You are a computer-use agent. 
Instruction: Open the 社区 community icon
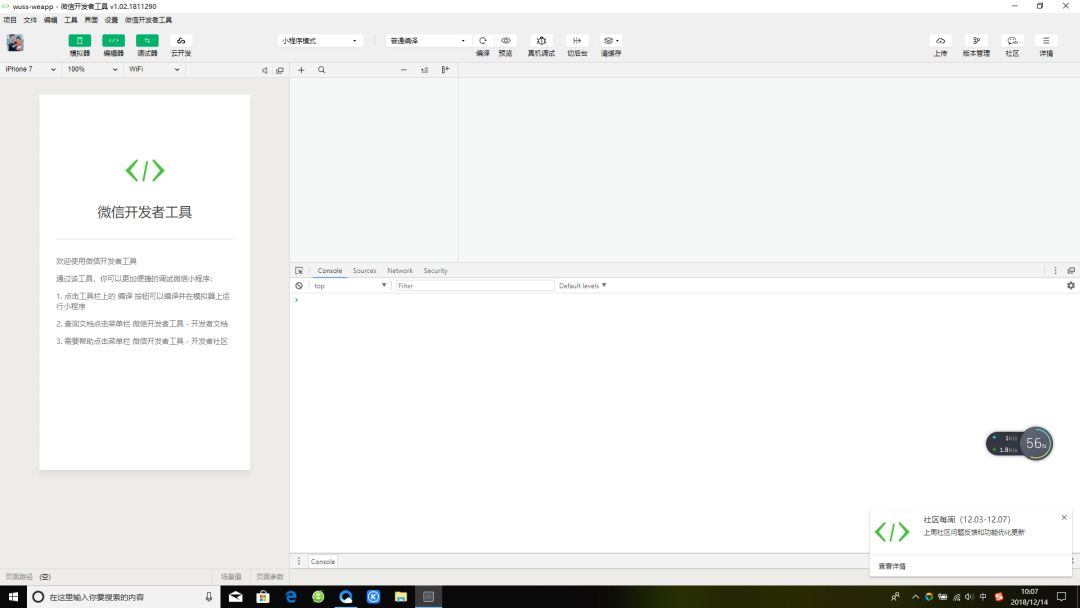(x=1012, y=41)
